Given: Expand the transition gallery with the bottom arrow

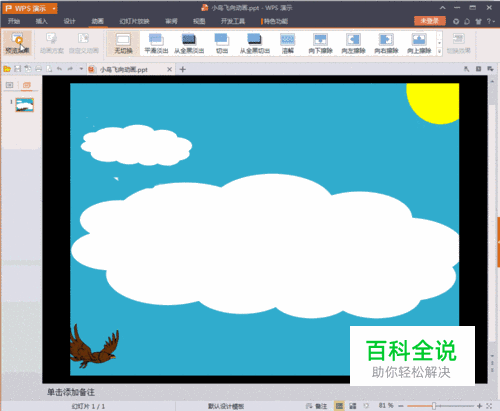Looking at the screenshot, I should coord(439,51).
